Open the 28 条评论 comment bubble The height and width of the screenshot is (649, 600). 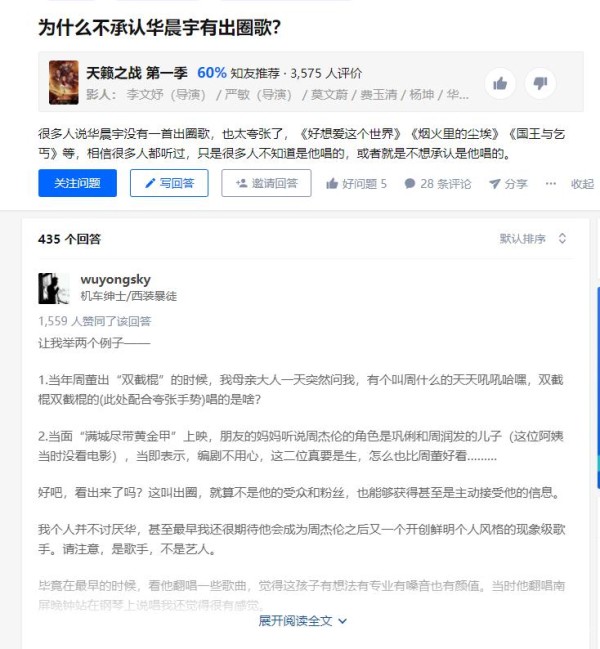[x=410, y=183]
